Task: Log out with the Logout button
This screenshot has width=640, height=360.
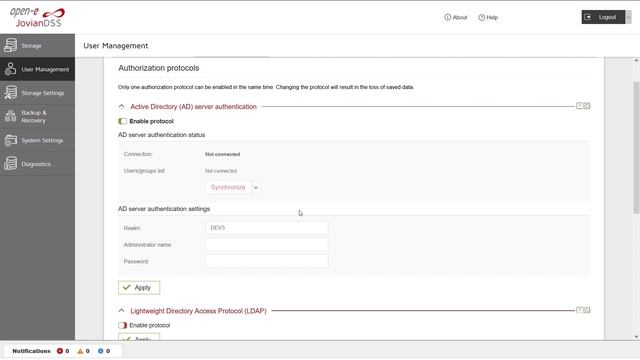Action: tap(603, 17)
